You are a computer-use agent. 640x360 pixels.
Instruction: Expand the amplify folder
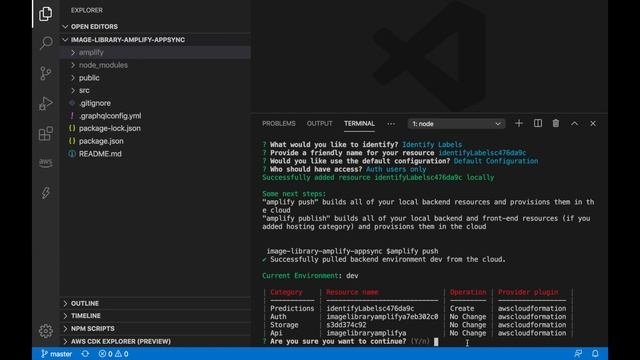pos(155,52)
